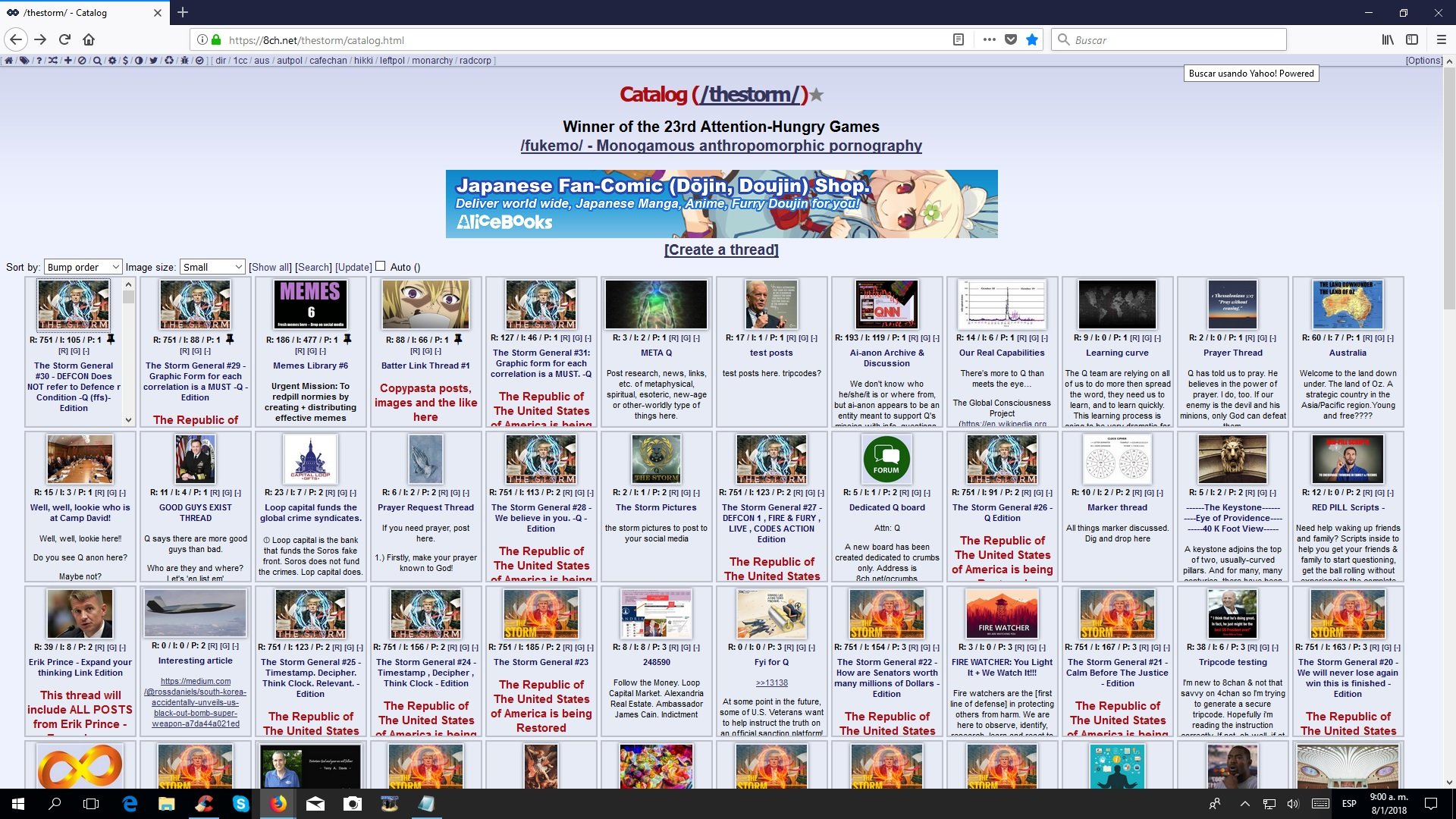Viewport: 1456px width, 819px height.
Task: Open the Firefox hamburger menu
Action: [x=1442, y=39]
